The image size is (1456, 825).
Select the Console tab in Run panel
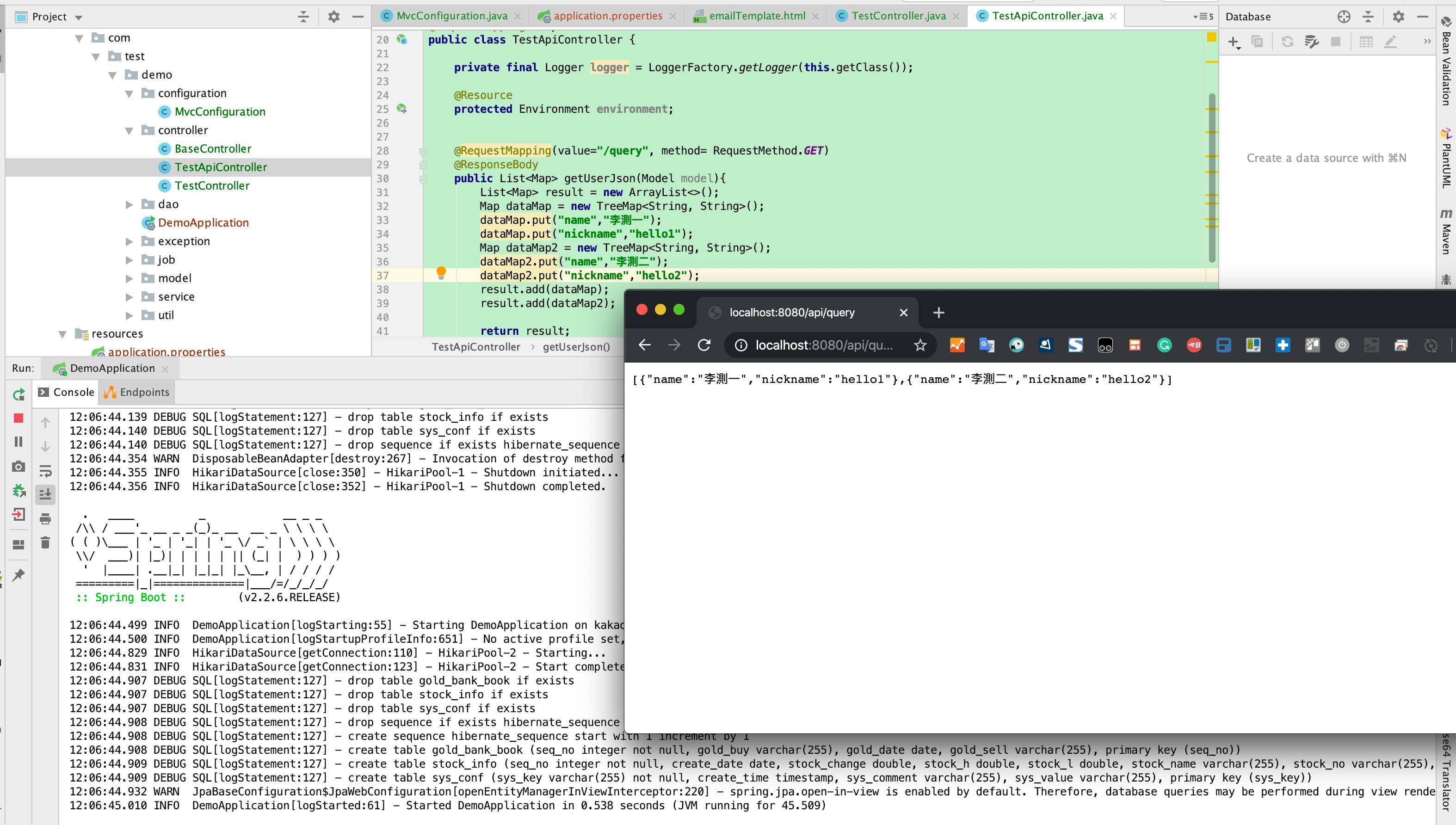click(x=66, y=392)
